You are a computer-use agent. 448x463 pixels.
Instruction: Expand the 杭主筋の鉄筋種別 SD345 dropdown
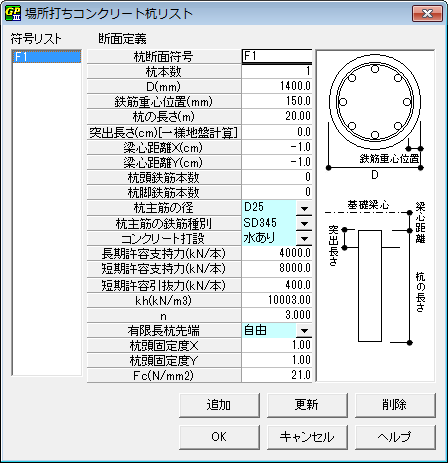point(304,223)
